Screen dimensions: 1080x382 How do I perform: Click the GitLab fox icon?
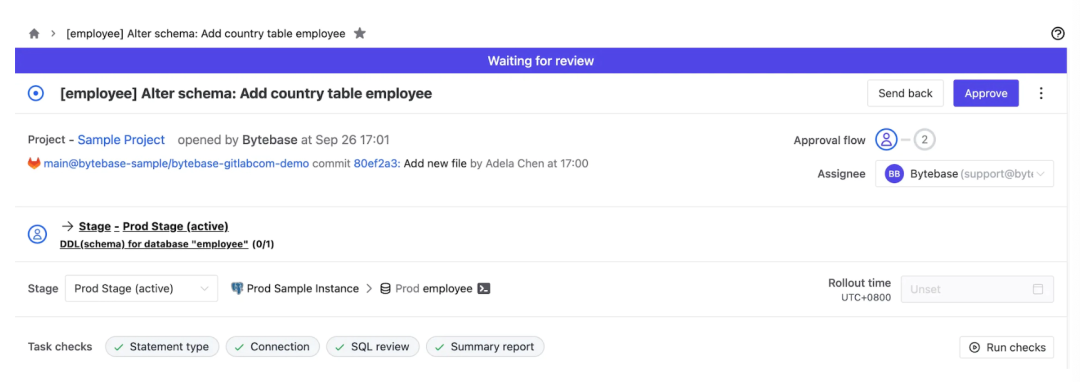34,164
